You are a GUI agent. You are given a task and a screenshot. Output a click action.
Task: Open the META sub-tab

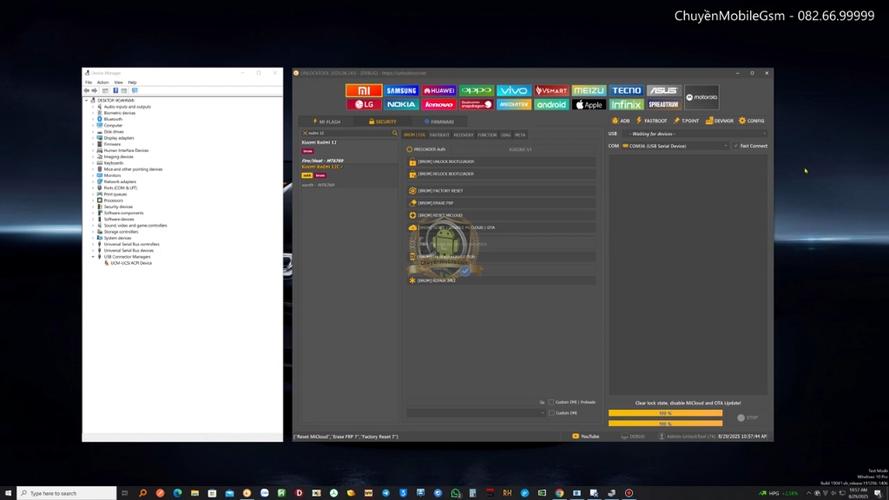click(520, 135)
